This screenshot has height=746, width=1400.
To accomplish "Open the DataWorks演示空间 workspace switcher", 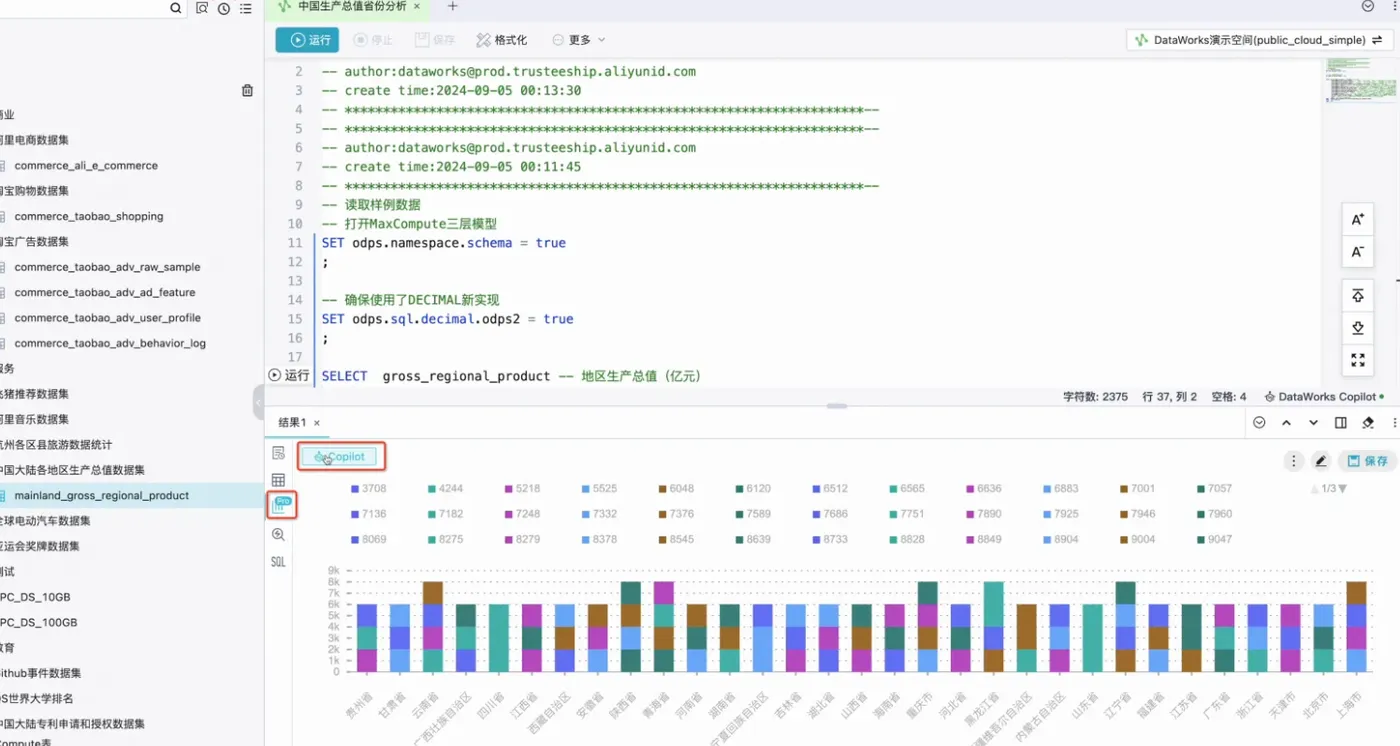I will pyautogui.click(x=1260, y=40).
